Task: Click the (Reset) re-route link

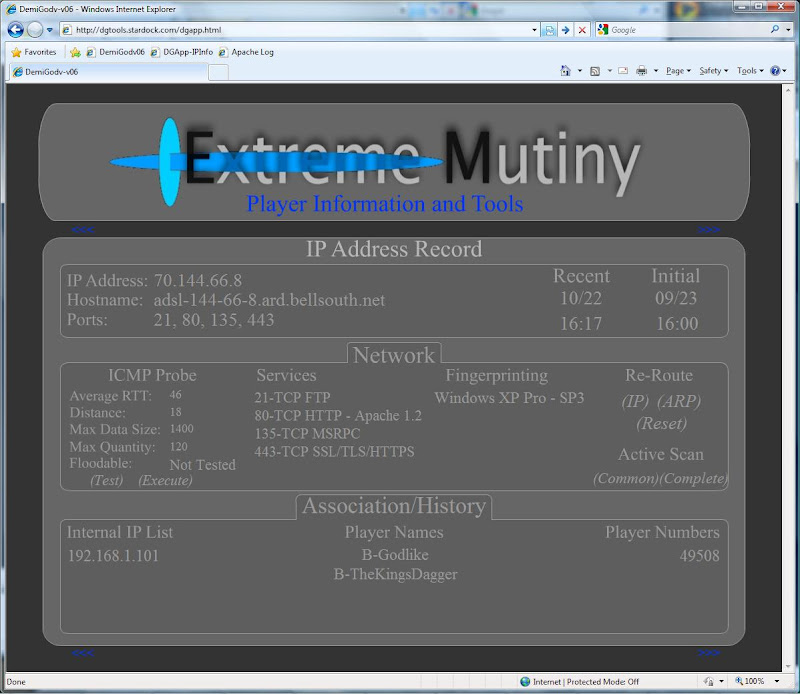Action: click(x=661, y=424)
